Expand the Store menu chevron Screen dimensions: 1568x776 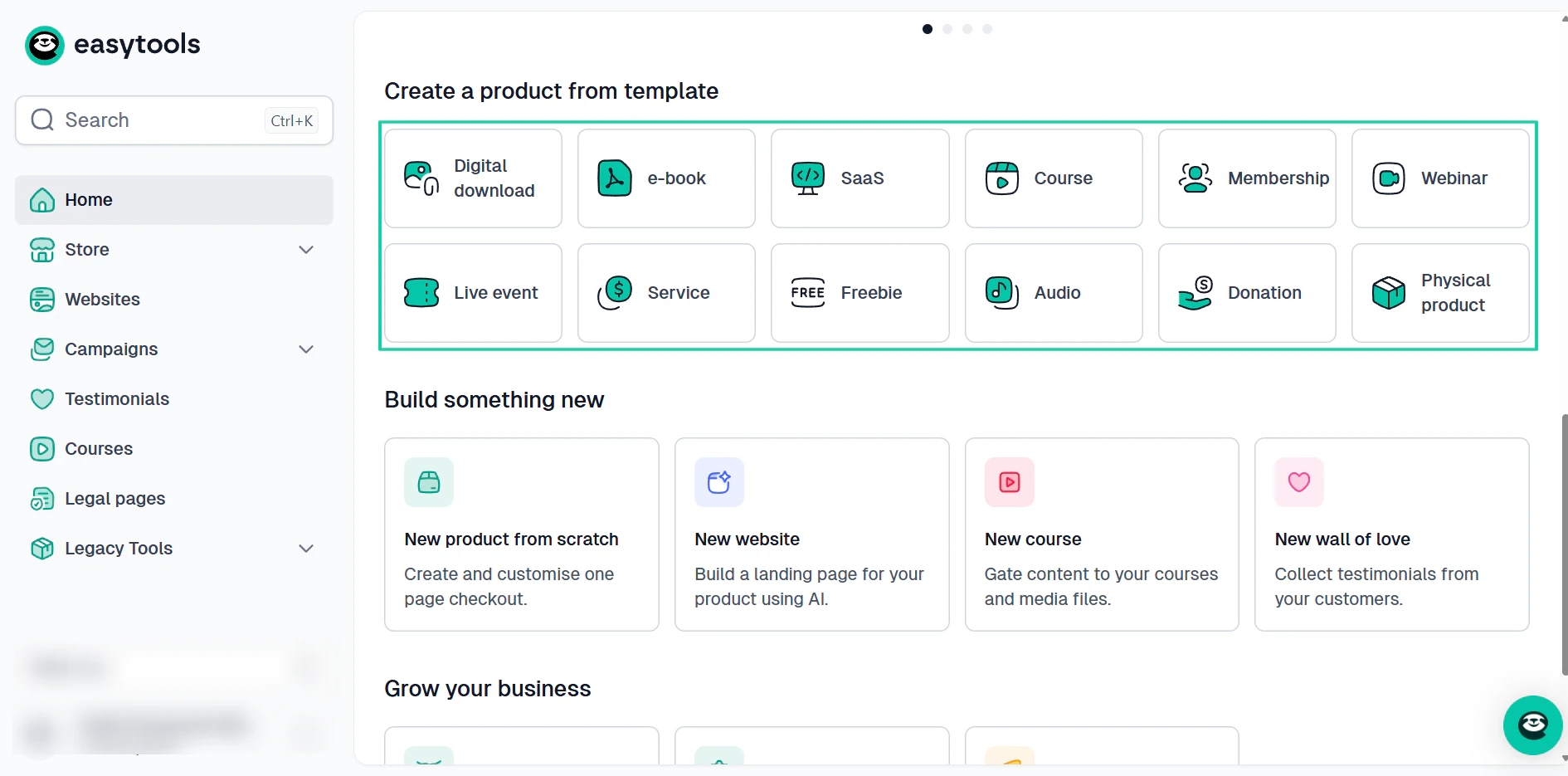(306, 250)
